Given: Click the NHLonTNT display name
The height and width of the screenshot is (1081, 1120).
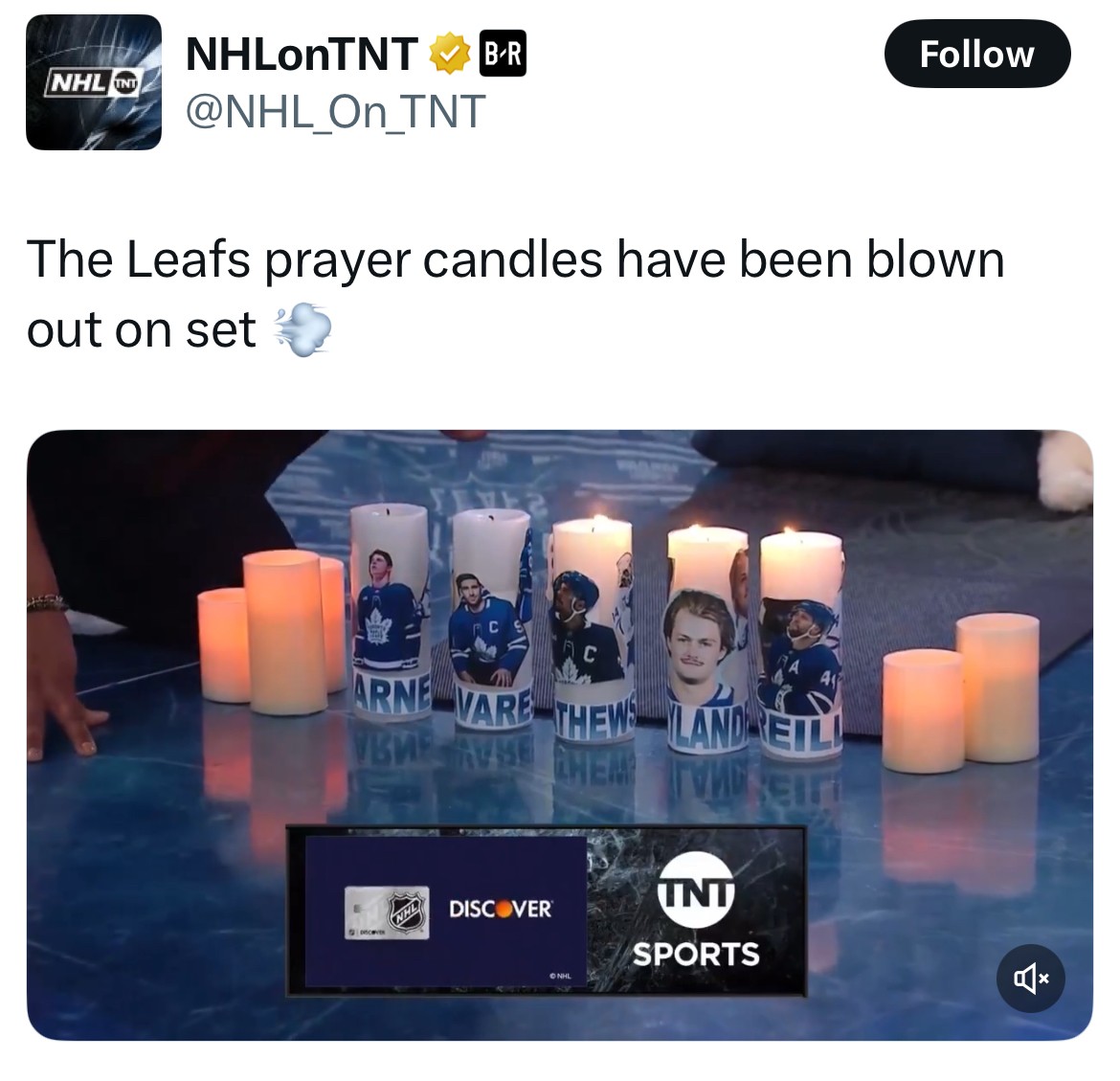Looking at the screenshot, I should point(302,55).
